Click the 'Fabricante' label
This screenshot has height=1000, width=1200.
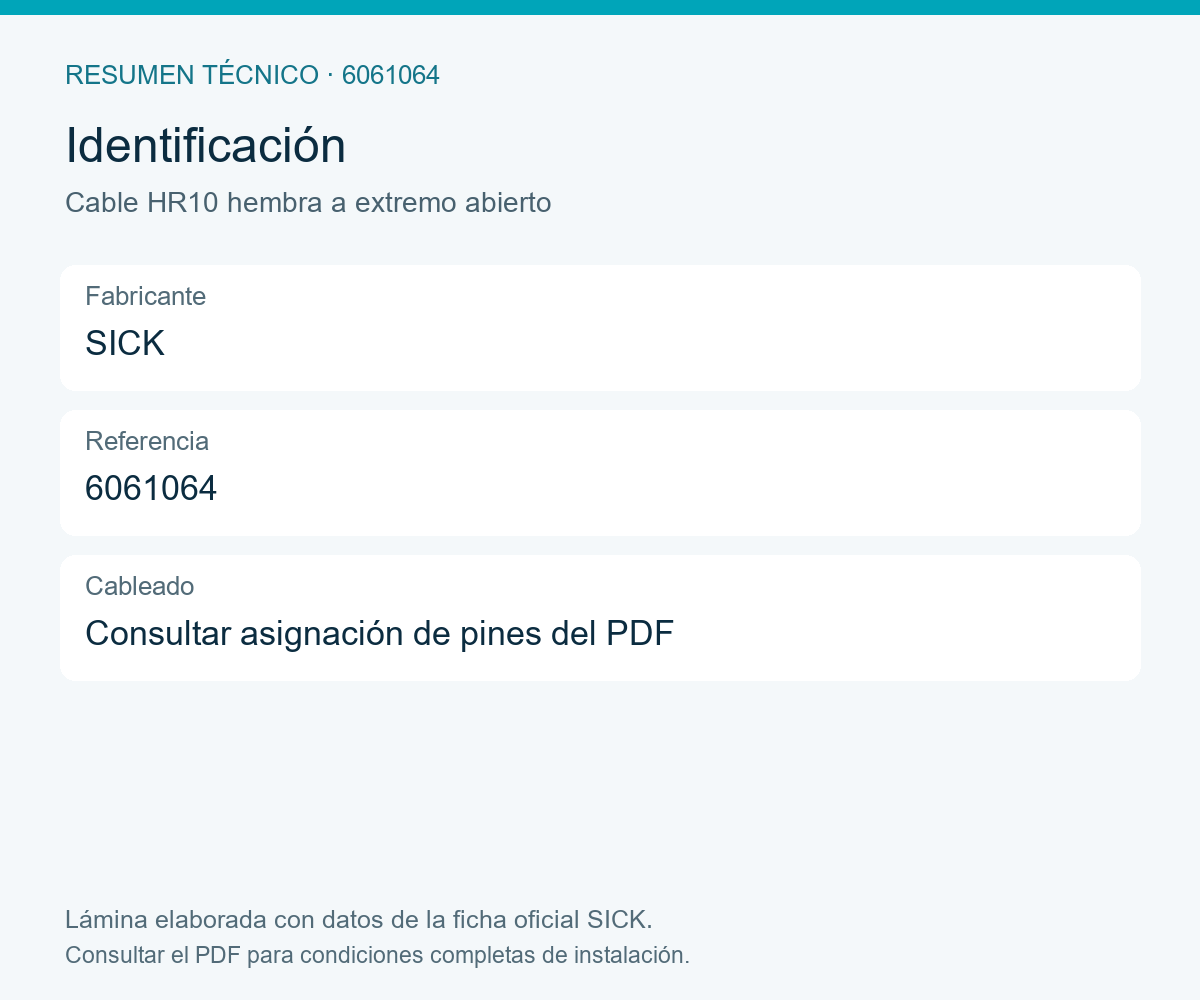[146, 296]
